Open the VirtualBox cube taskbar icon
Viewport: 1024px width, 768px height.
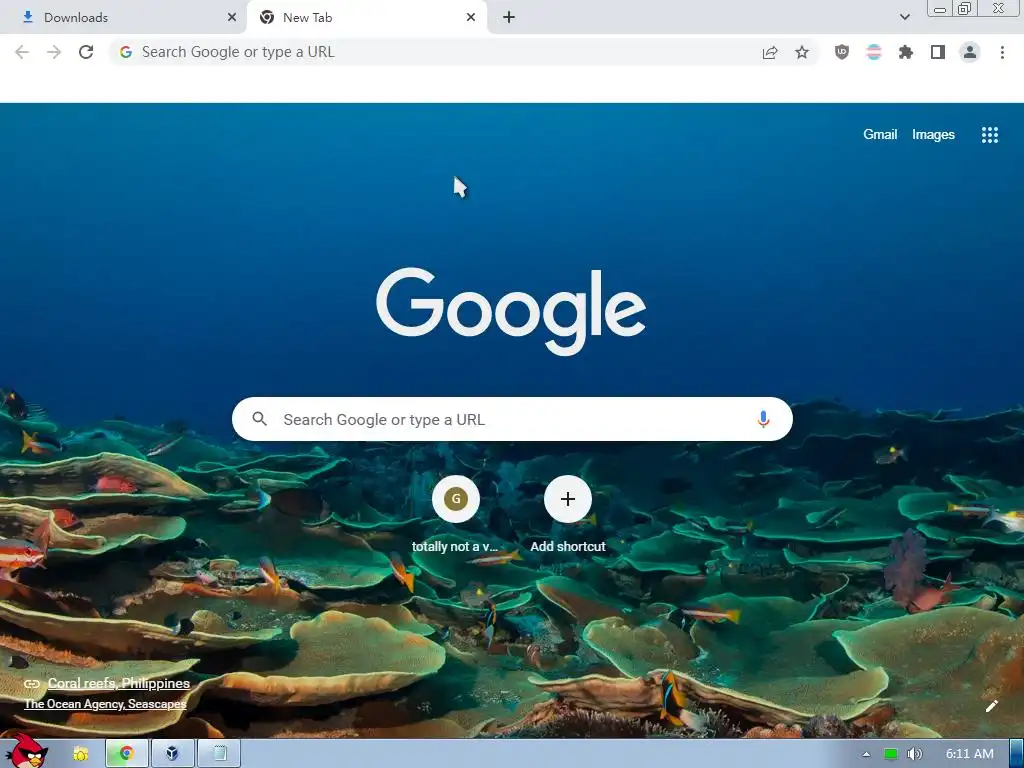click(x=172, y=754)
